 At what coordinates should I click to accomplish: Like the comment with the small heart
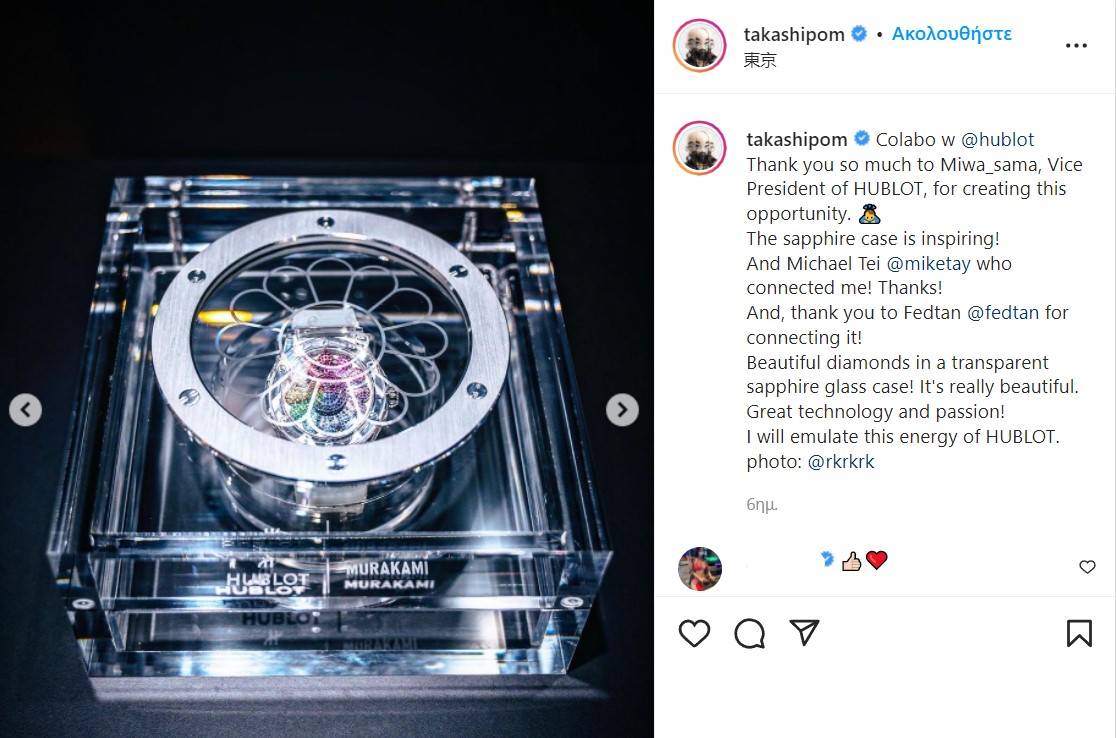pos(1087,566)
